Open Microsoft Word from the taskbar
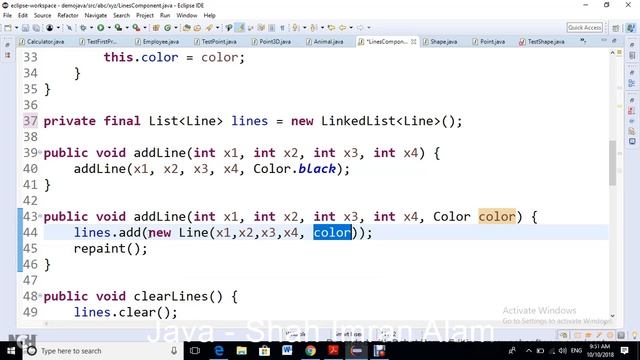Image resolution: width=640 pixels, height=360 pixels. (x=287, y=351)
